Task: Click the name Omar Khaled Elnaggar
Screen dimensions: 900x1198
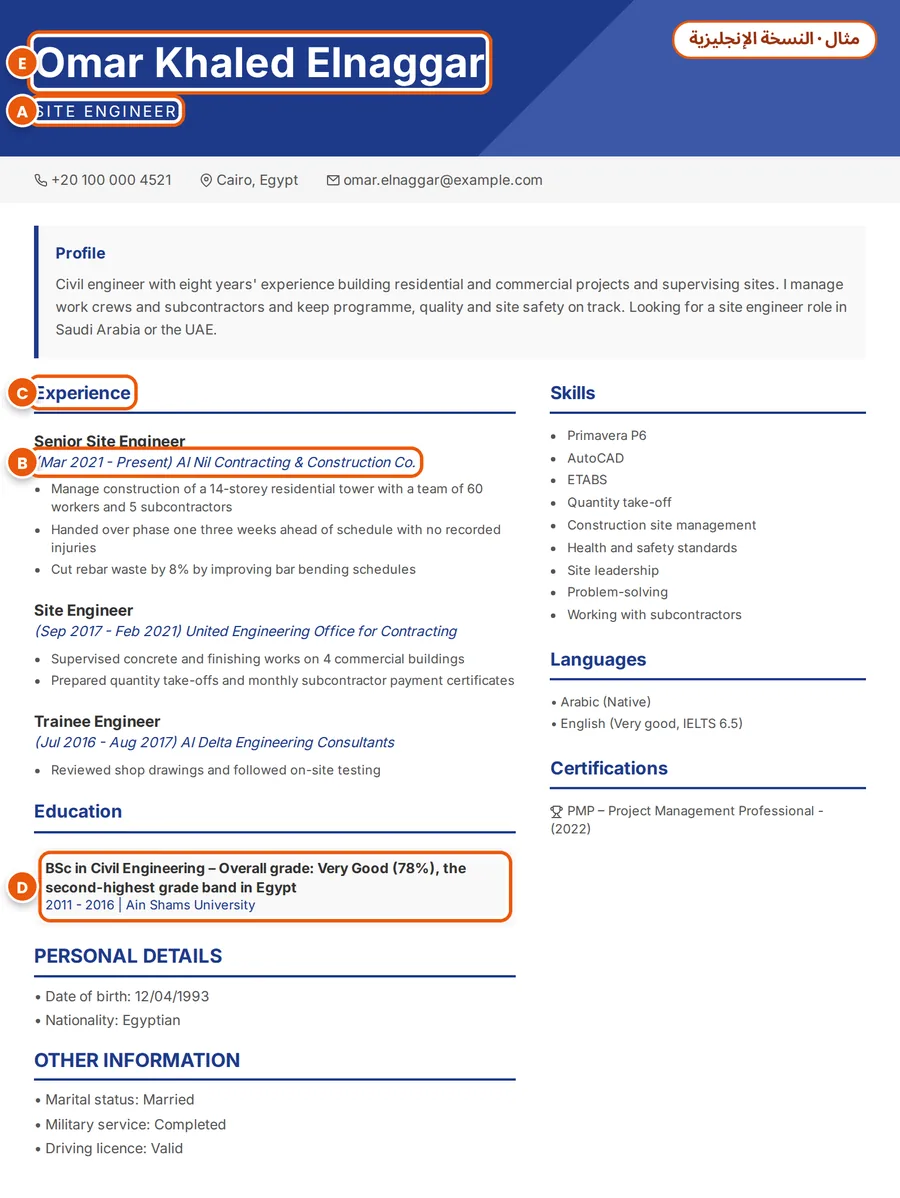Action: pyautogui.click(x=261, y=63)
